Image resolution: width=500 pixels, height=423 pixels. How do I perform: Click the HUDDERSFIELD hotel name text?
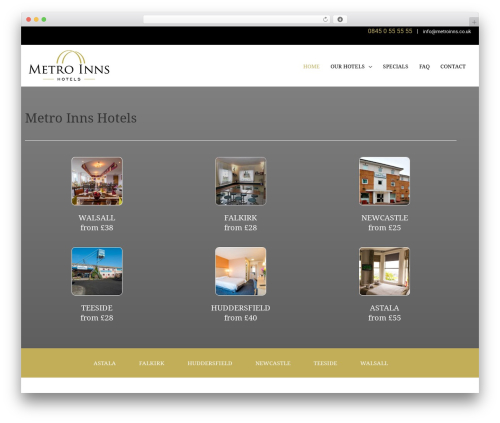pos(241,308)
